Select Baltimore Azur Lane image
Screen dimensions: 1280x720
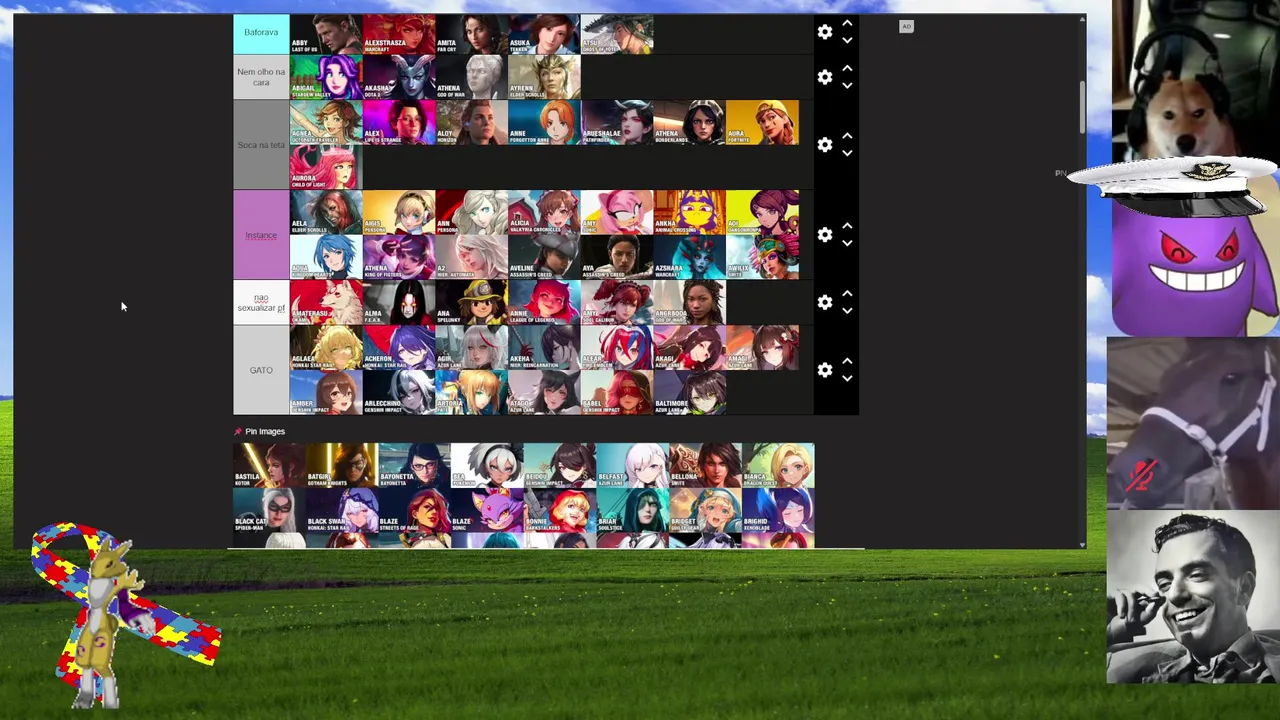tap(690, 392)
